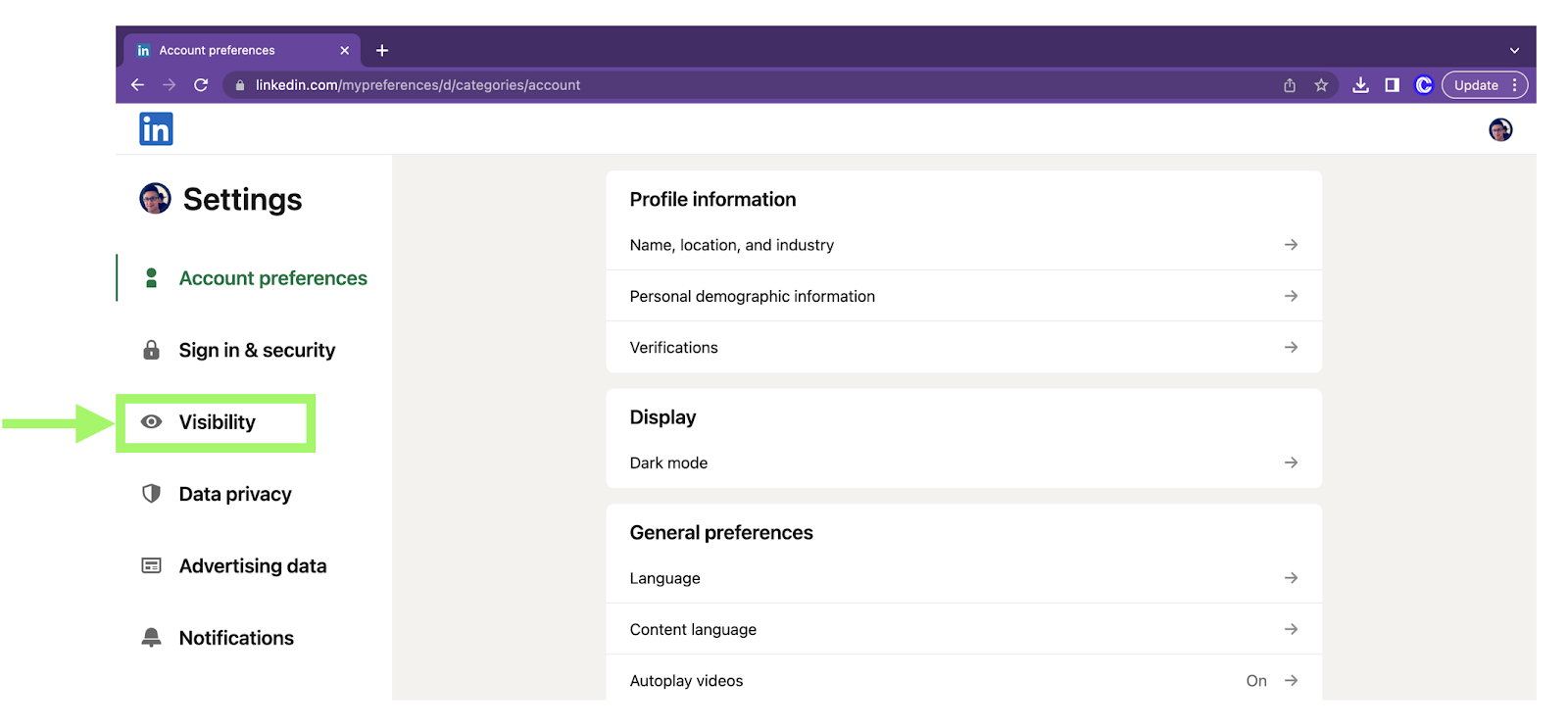Click the lock icon beside Sign in & security
The image size is (1568, 728).
click(151, 350)
